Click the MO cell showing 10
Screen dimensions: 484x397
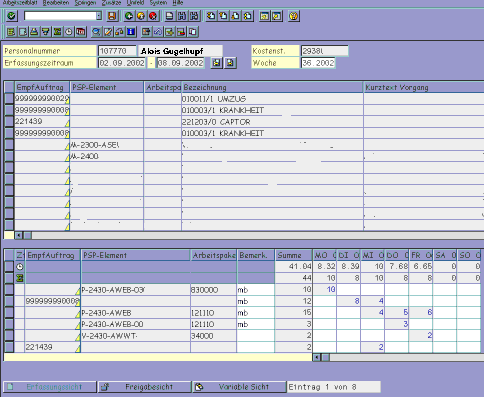click(x=324, y=289)
